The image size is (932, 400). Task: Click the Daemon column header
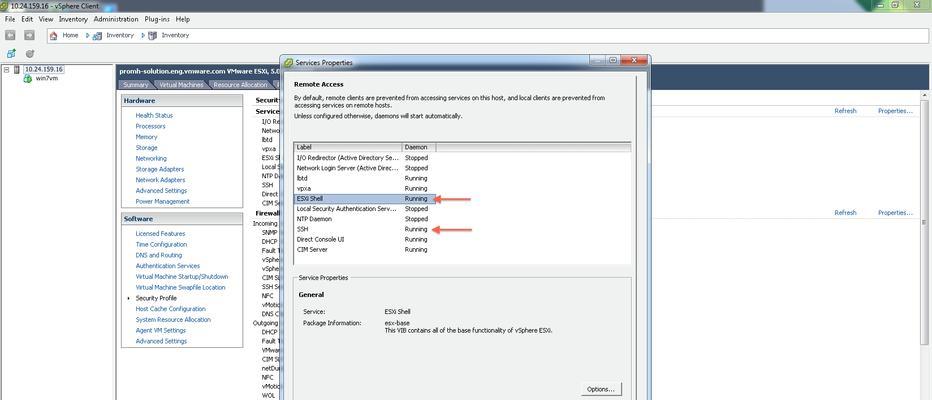coord(419,147)
